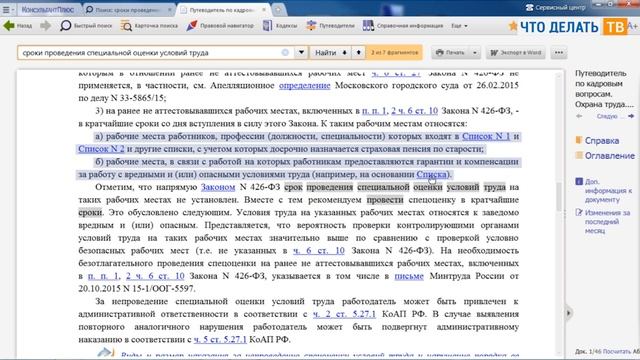The width and height of the screenshot is (640, 360).
Task: Open the определение Московского городского суда link
Action: coord(304,85)
